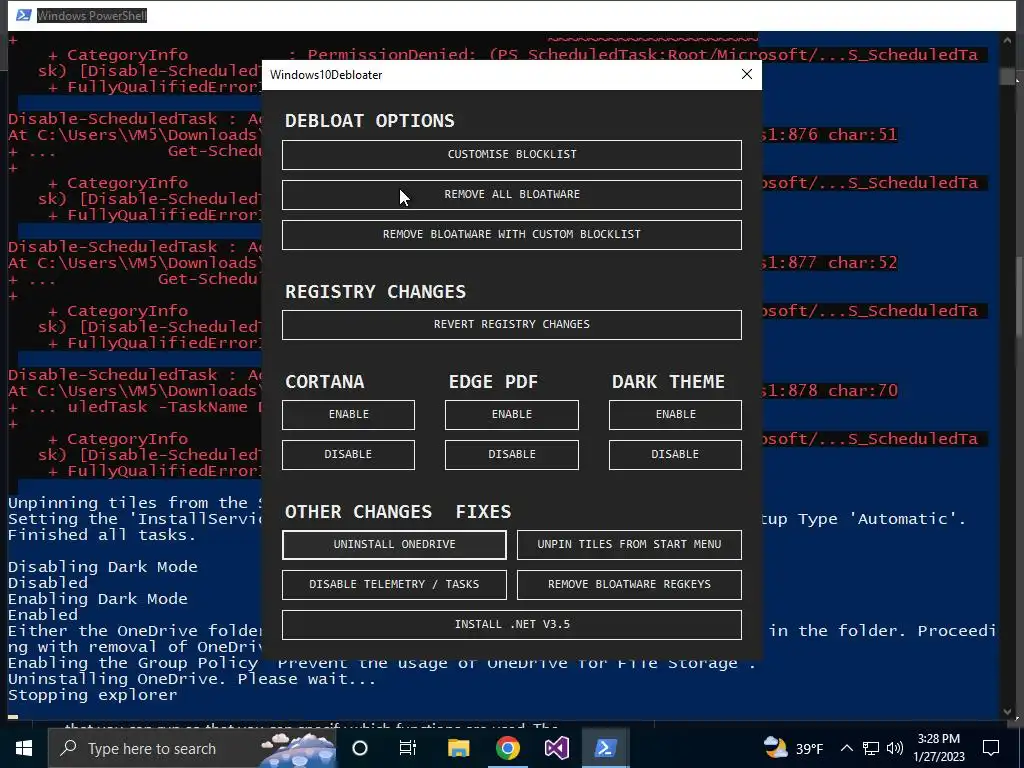The height and width of the screenshot is (768, 1024).
Task: Open Task View in taskbar
Action: 408,748
